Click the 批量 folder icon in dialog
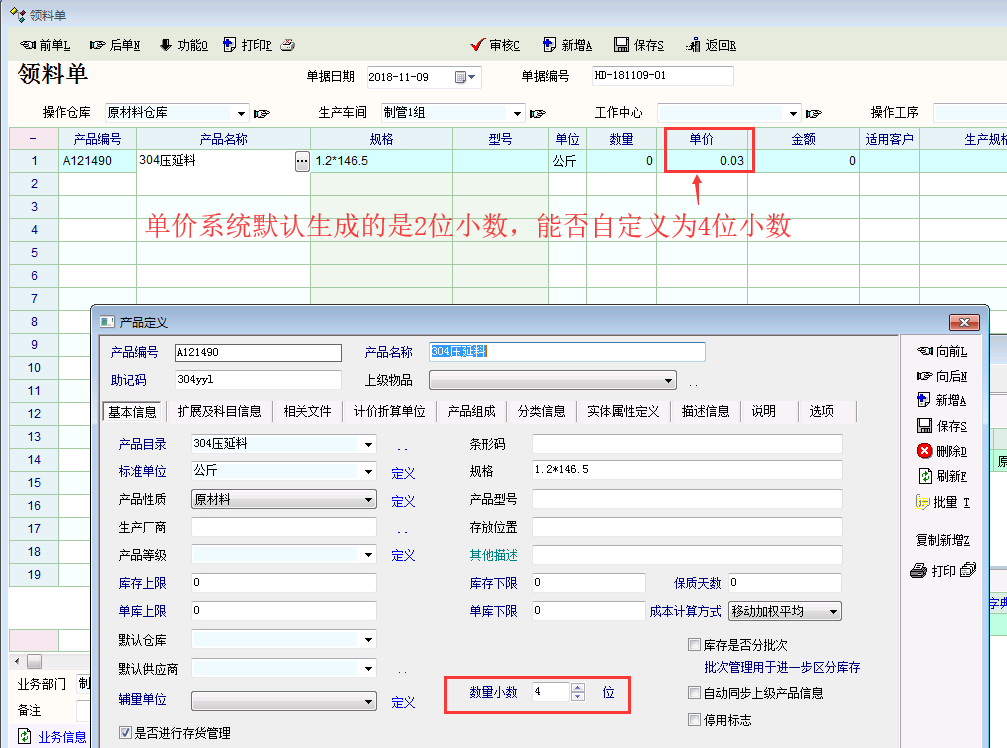This screenshot has height=748, width=1007. pyautogui.click(x=923, y=502)
